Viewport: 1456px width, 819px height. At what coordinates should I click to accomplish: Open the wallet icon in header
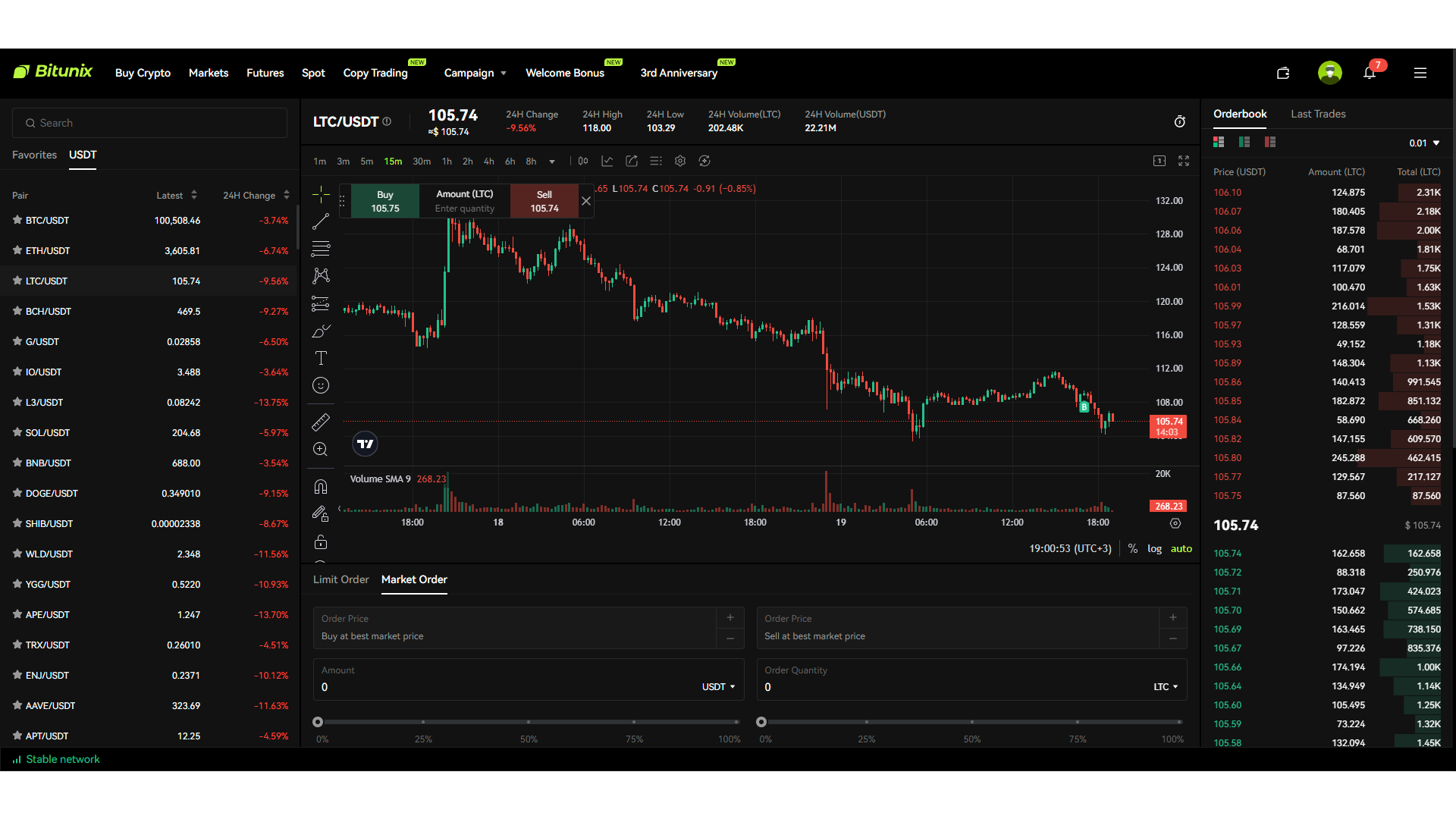(1283, 73)
